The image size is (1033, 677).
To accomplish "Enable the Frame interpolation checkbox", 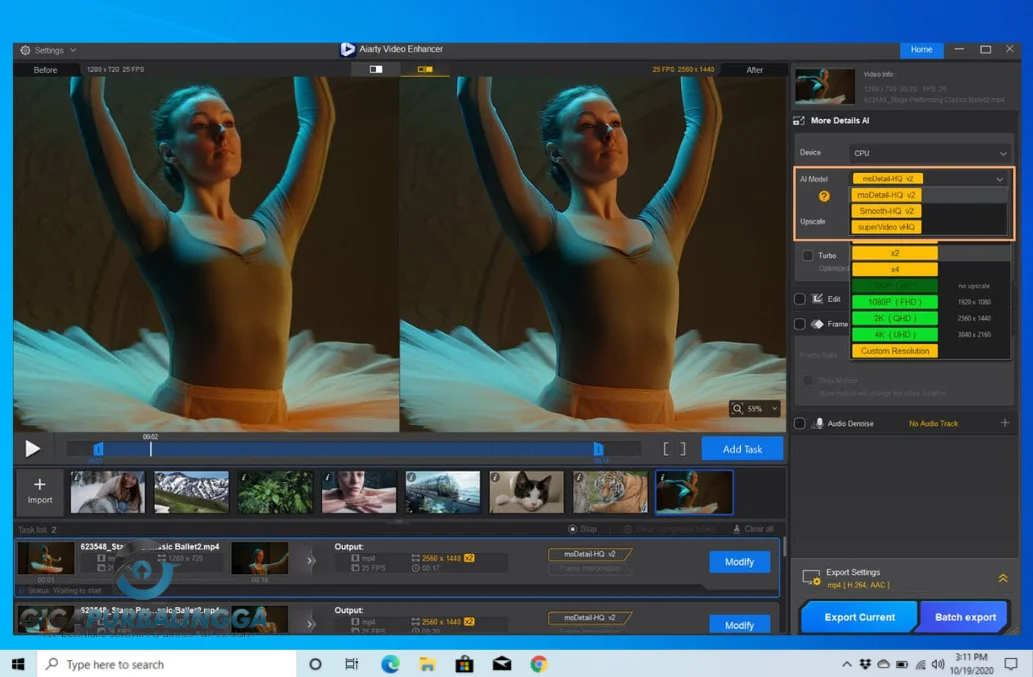I will click(x=800, y=324).
